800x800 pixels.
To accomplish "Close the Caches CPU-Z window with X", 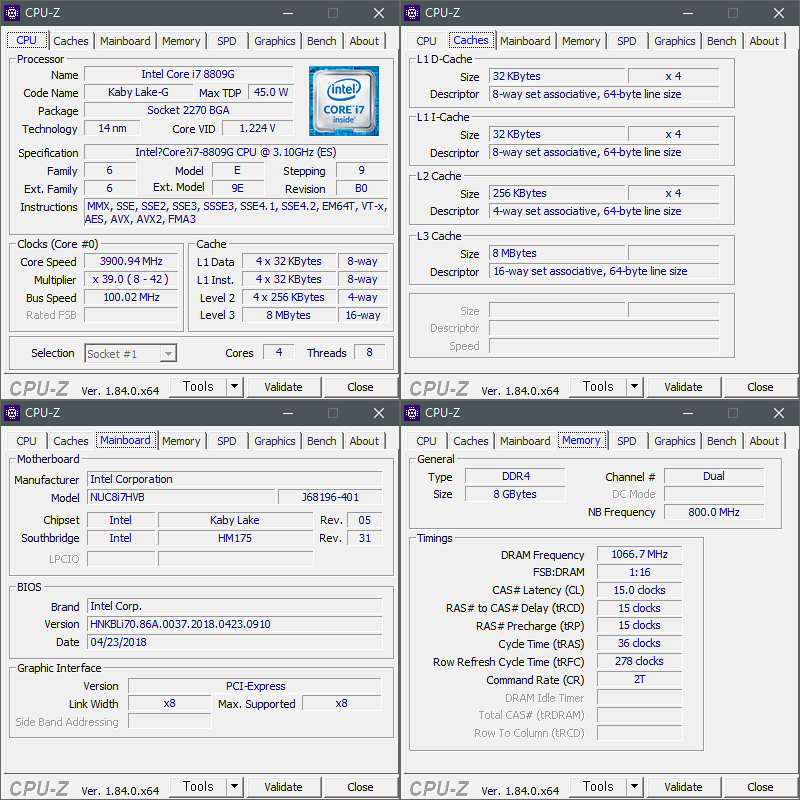I will 779,13.
